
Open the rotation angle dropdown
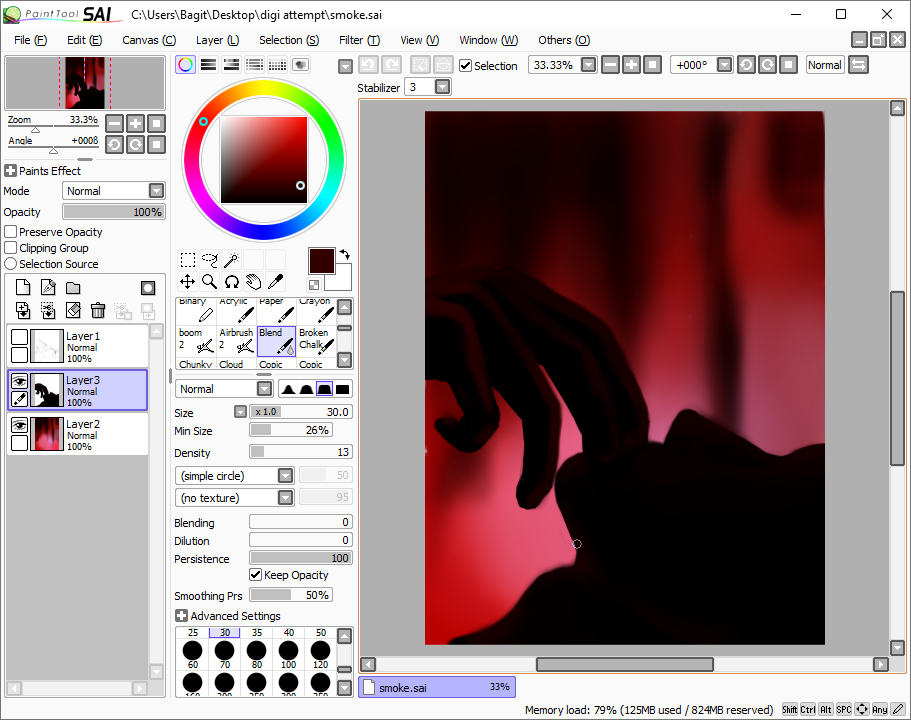[724, 65]
